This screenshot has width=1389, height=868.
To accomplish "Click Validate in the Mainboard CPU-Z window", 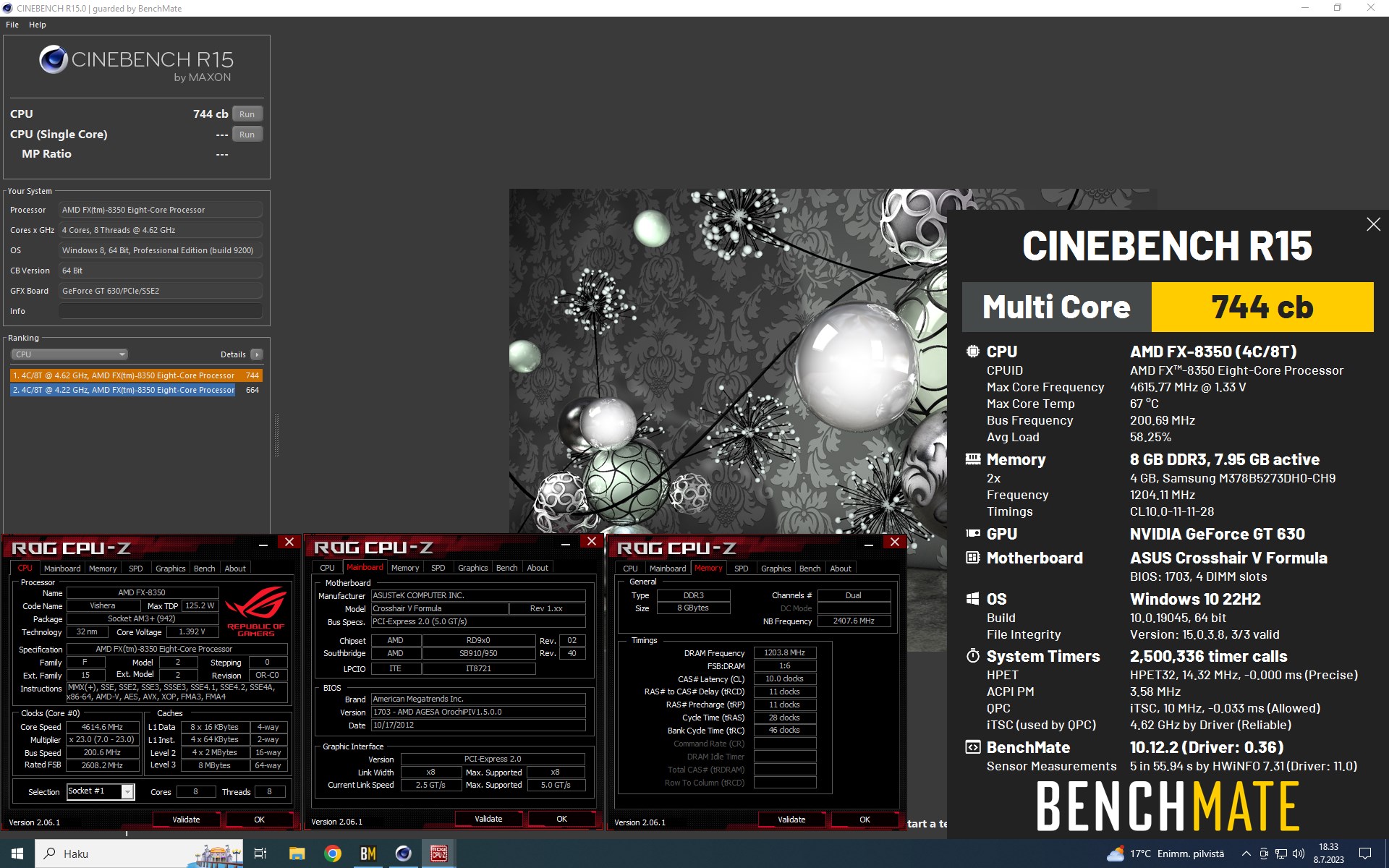I will [488, 819].
